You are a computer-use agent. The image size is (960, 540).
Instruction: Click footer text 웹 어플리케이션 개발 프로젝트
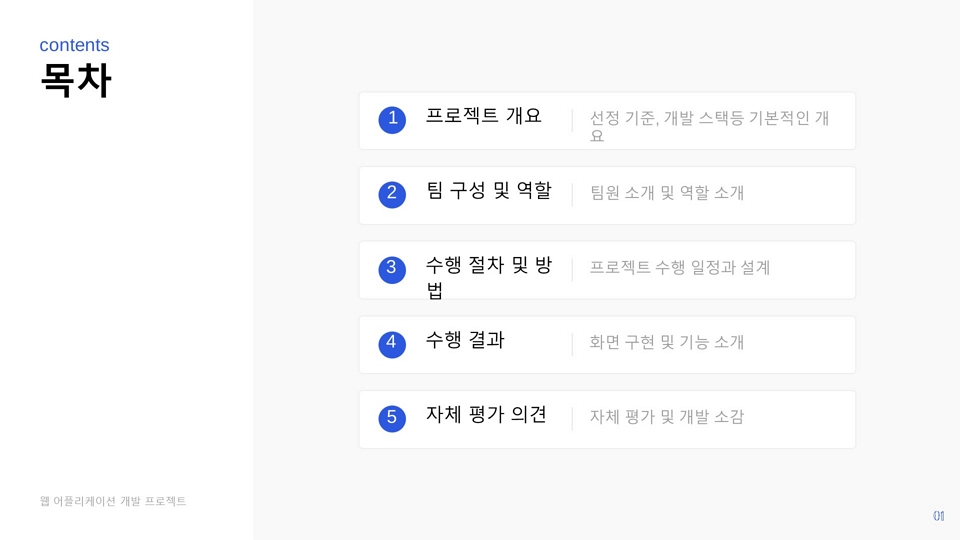coord(113,501)
